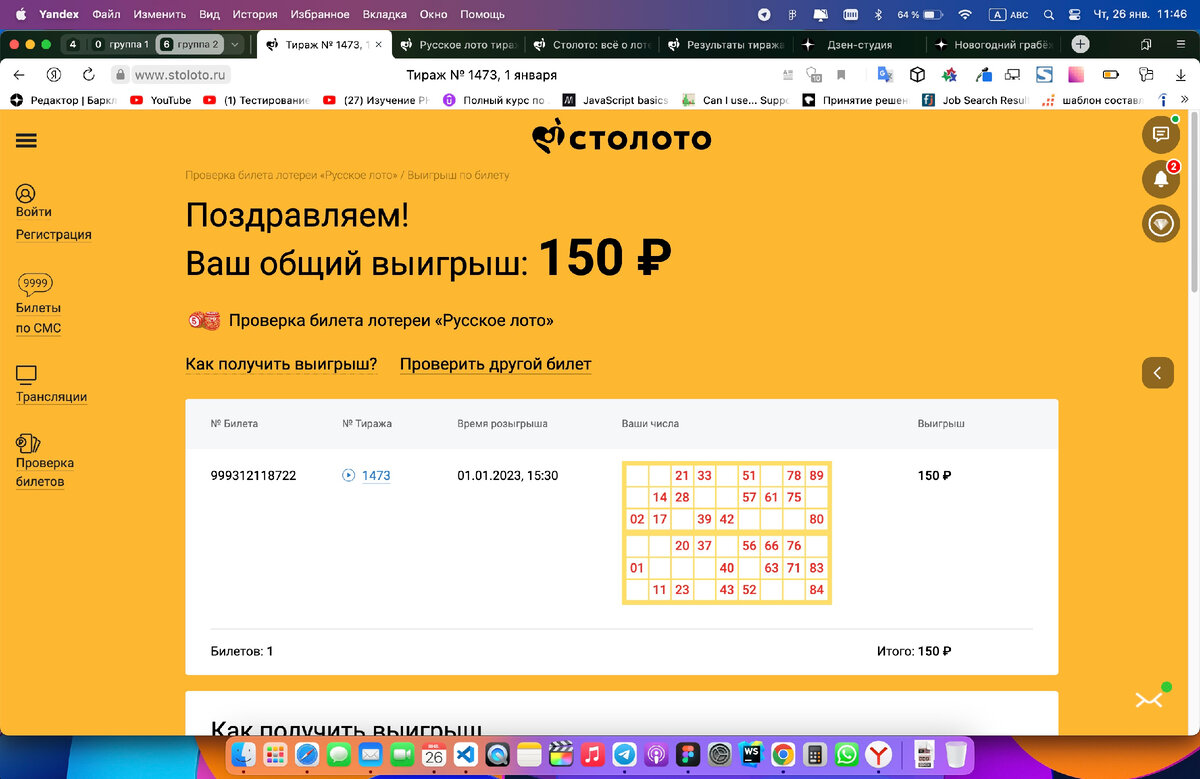Open the Как получить выигрыш? link
Image resolution: width=1200 pixels, height=779 pixels.
(x=281, y=364)
